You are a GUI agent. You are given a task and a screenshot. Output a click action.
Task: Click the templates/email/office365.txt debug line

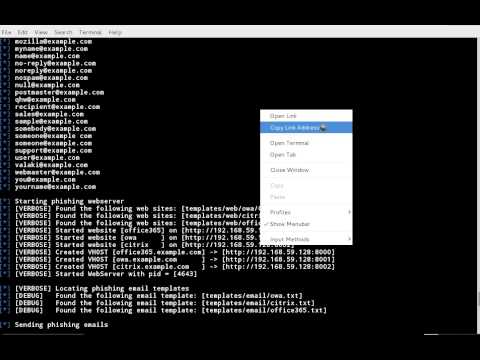point(171,311)
